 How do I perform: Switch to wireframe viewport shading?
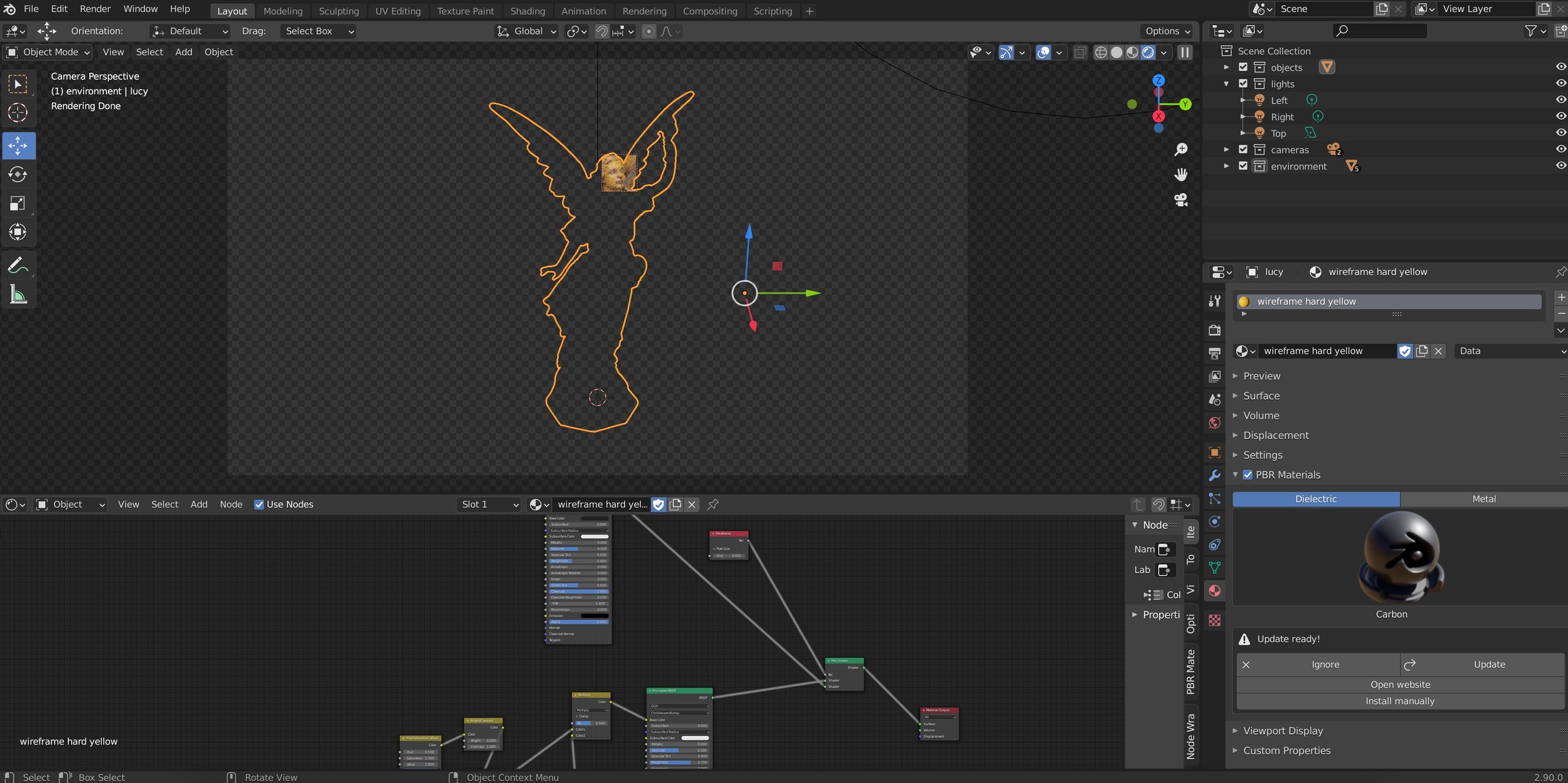pos(1101,53)
